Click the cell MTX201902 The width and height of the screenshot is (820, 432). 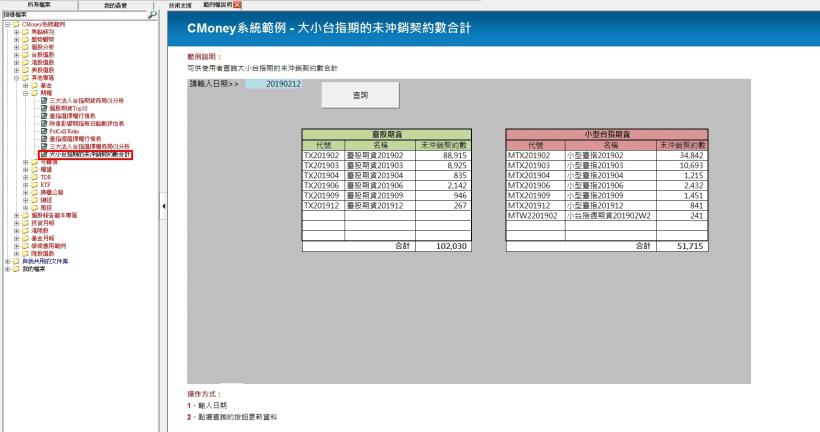(x=536, y=155)
